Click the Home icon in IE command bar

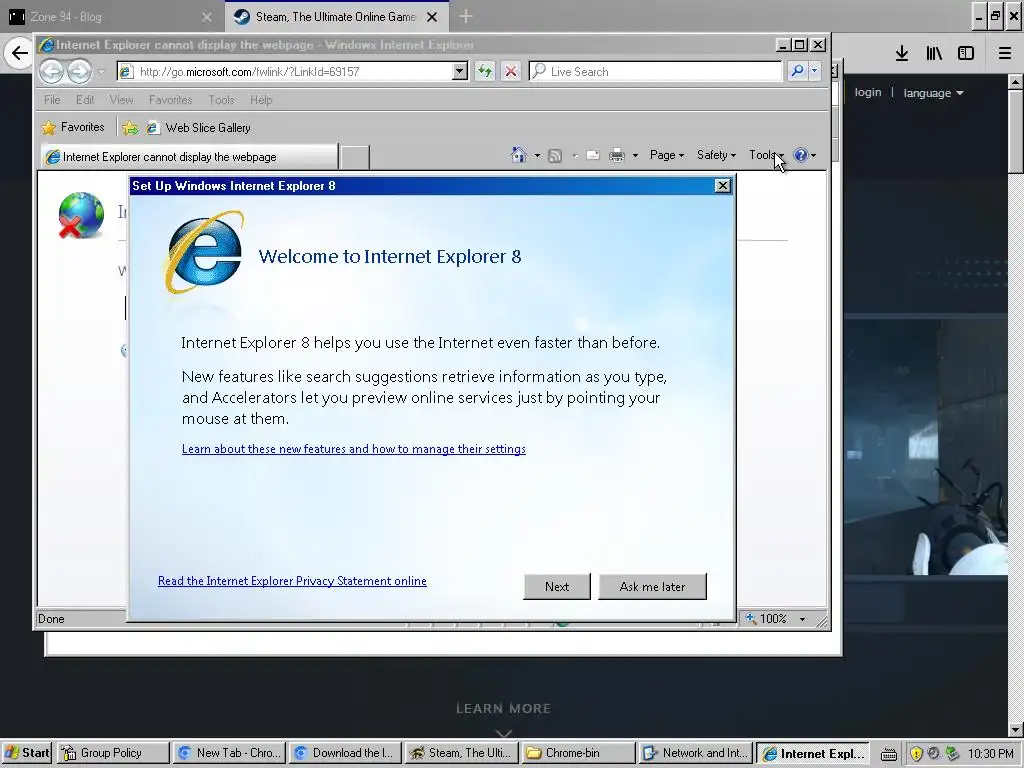point(519,155)
